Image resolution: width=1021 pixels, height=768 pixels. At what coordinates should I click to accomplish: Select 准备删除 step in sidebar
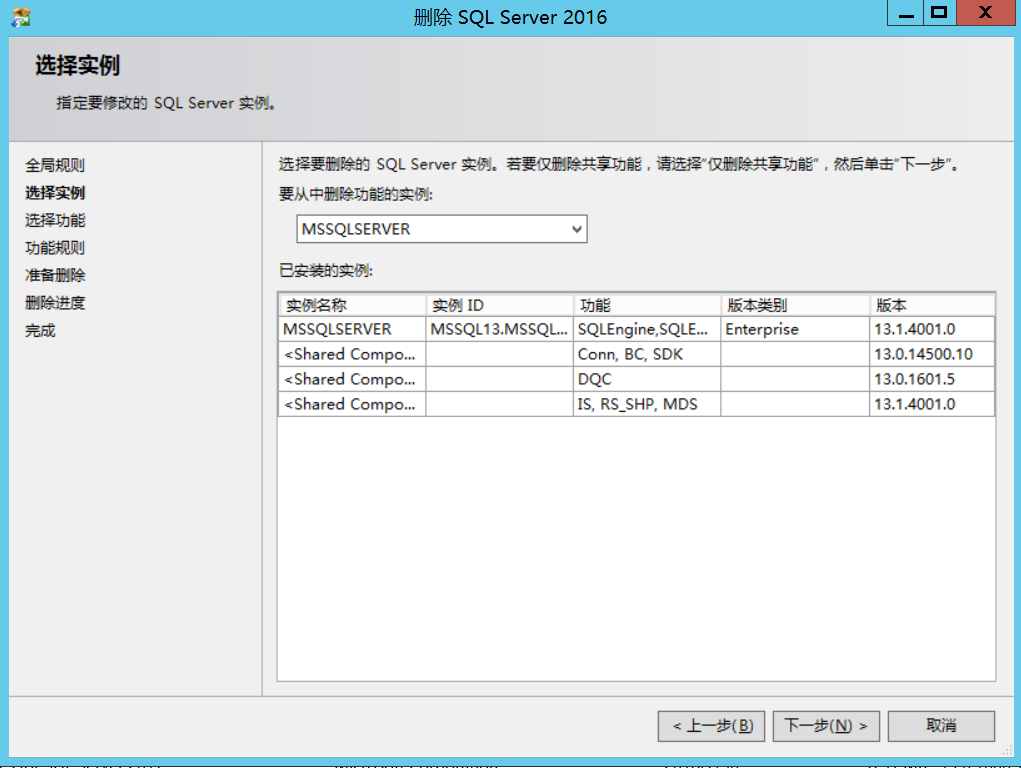[55, 276]
